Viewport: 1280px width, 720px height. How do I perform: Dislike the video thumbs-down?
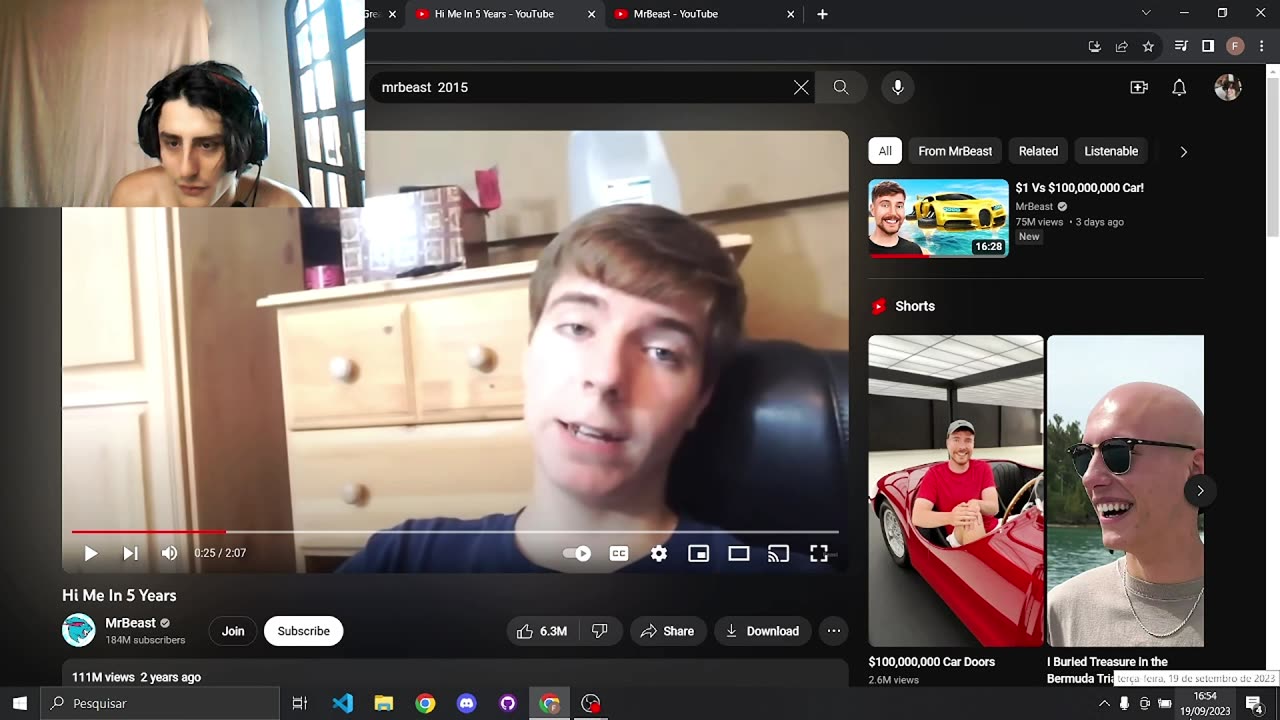click(600, 631)
